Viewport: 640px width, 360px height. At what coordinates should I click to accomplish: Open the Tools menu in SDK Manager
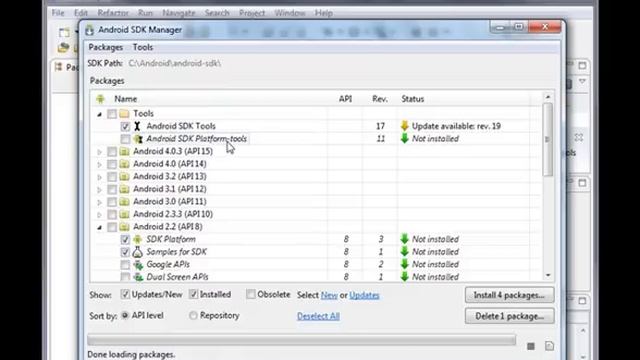142,47
